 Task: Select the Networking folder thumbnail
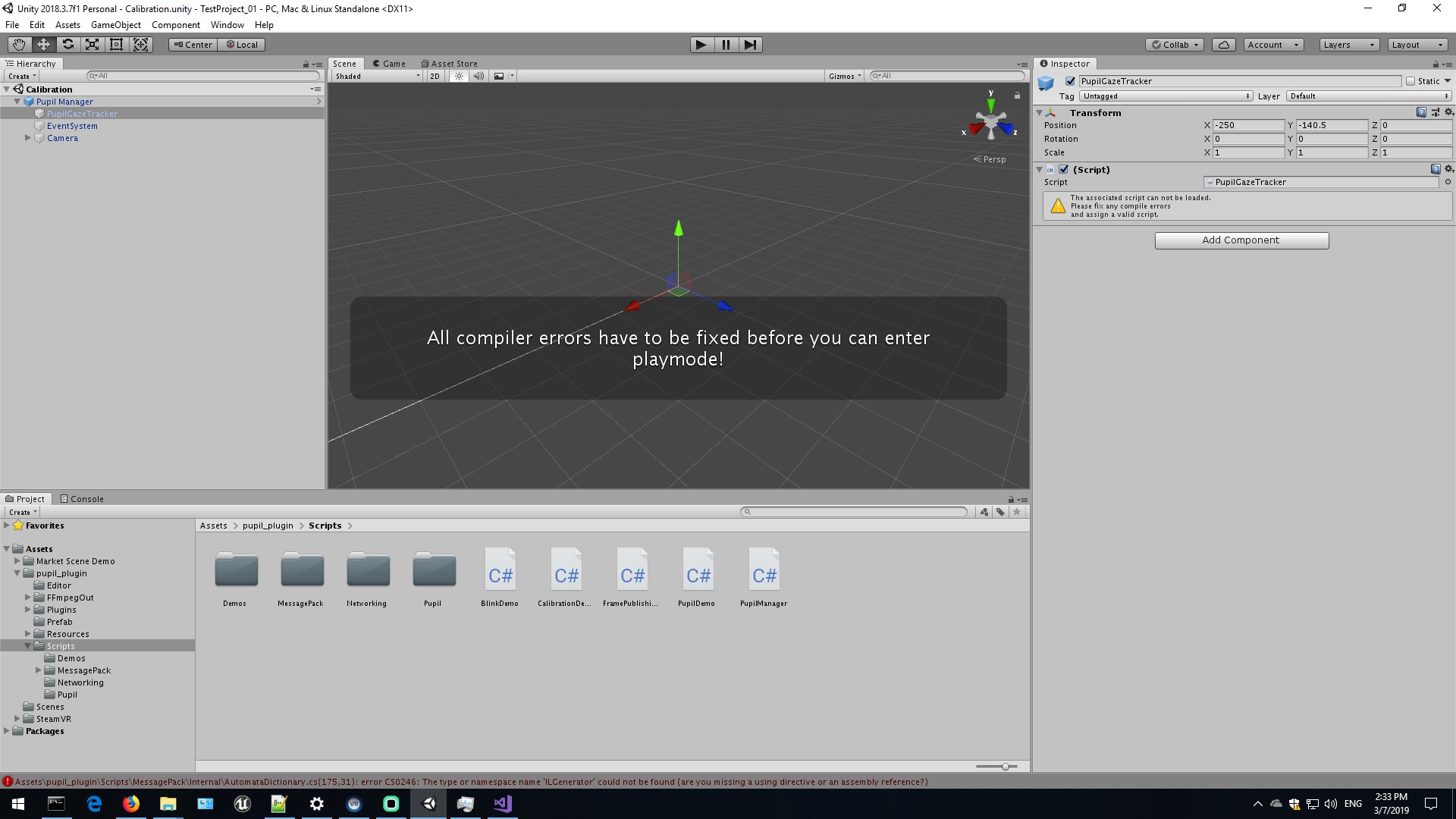[x=367, y=578]
